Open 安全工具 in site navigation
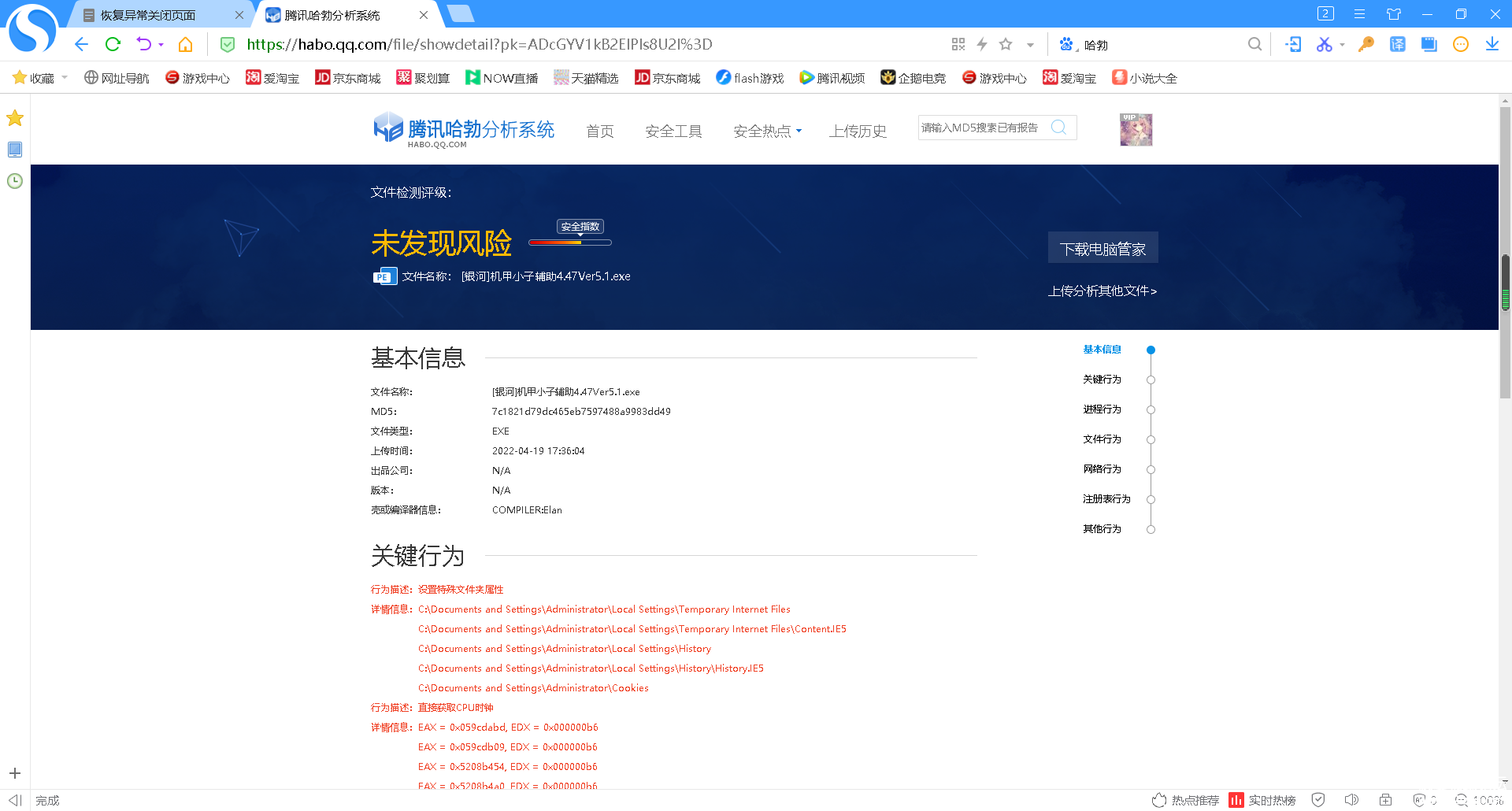 [673, 131]
